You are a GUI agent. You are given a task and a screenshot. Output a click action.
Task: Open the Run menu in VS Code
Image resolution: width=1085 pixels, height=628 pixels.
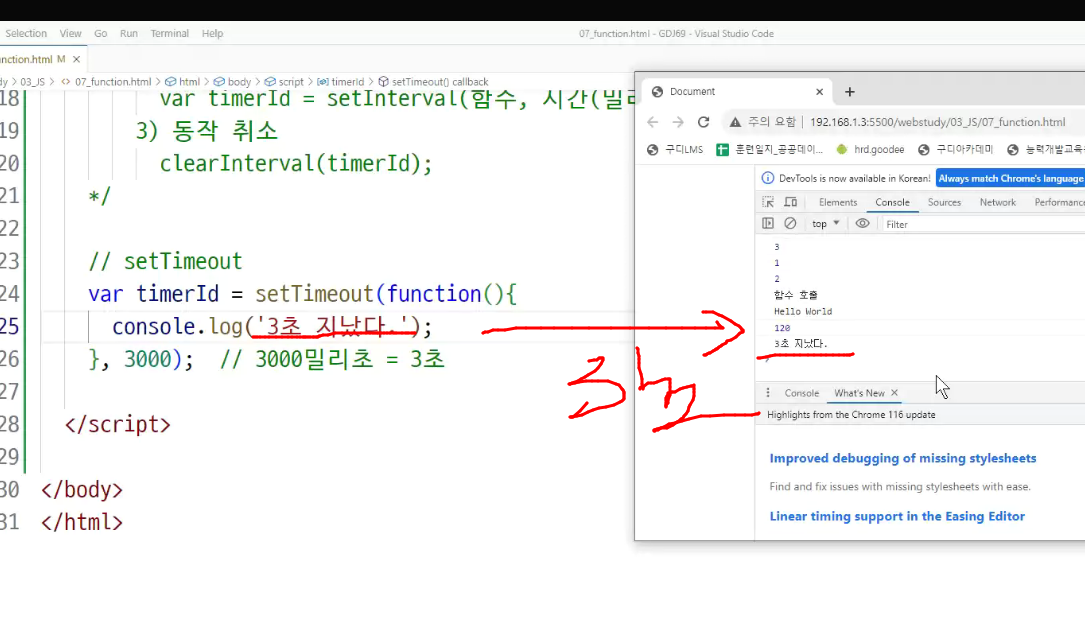pos(129,33)
